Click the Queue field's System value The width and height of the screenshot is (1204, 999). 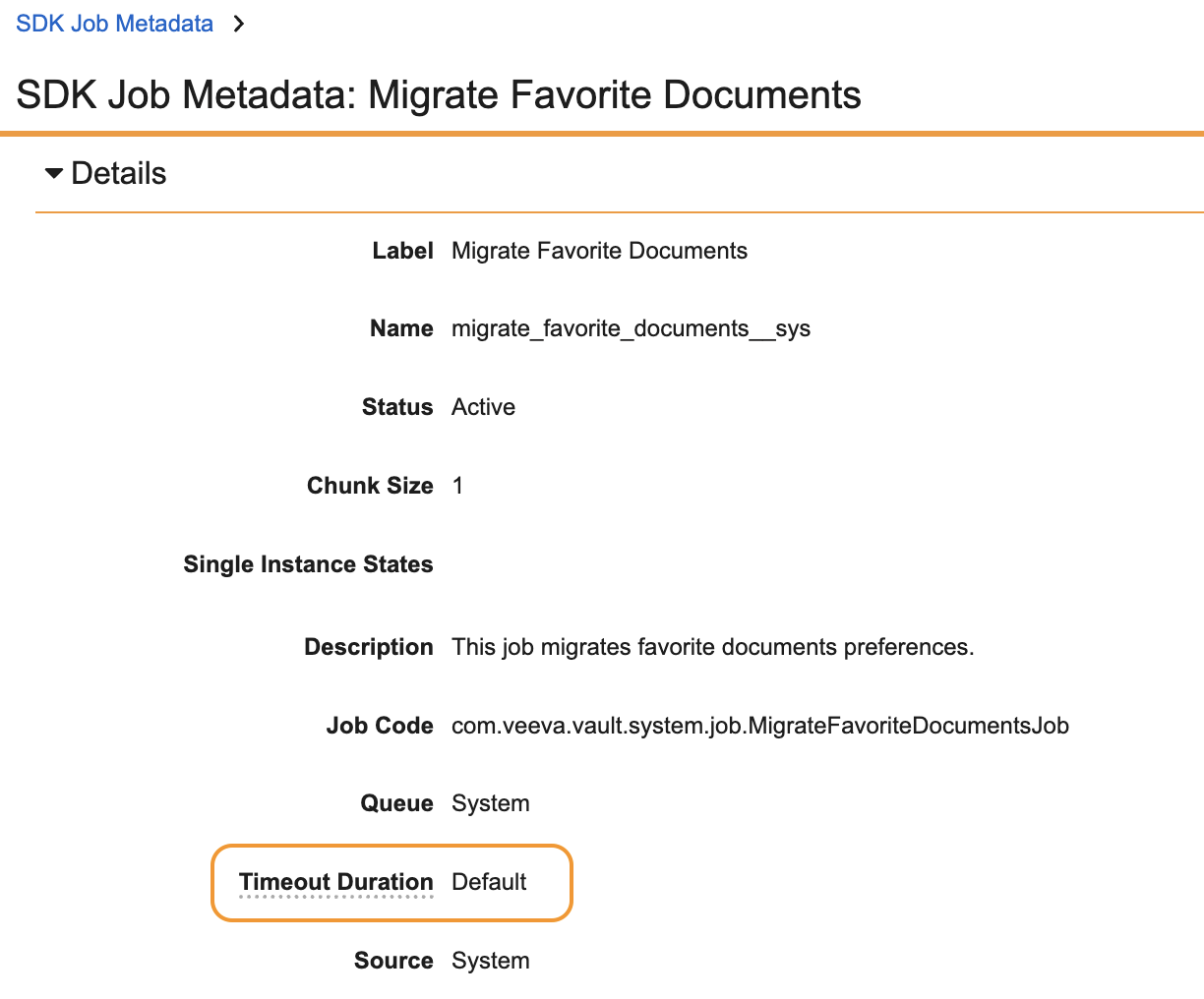coord(490,803)
